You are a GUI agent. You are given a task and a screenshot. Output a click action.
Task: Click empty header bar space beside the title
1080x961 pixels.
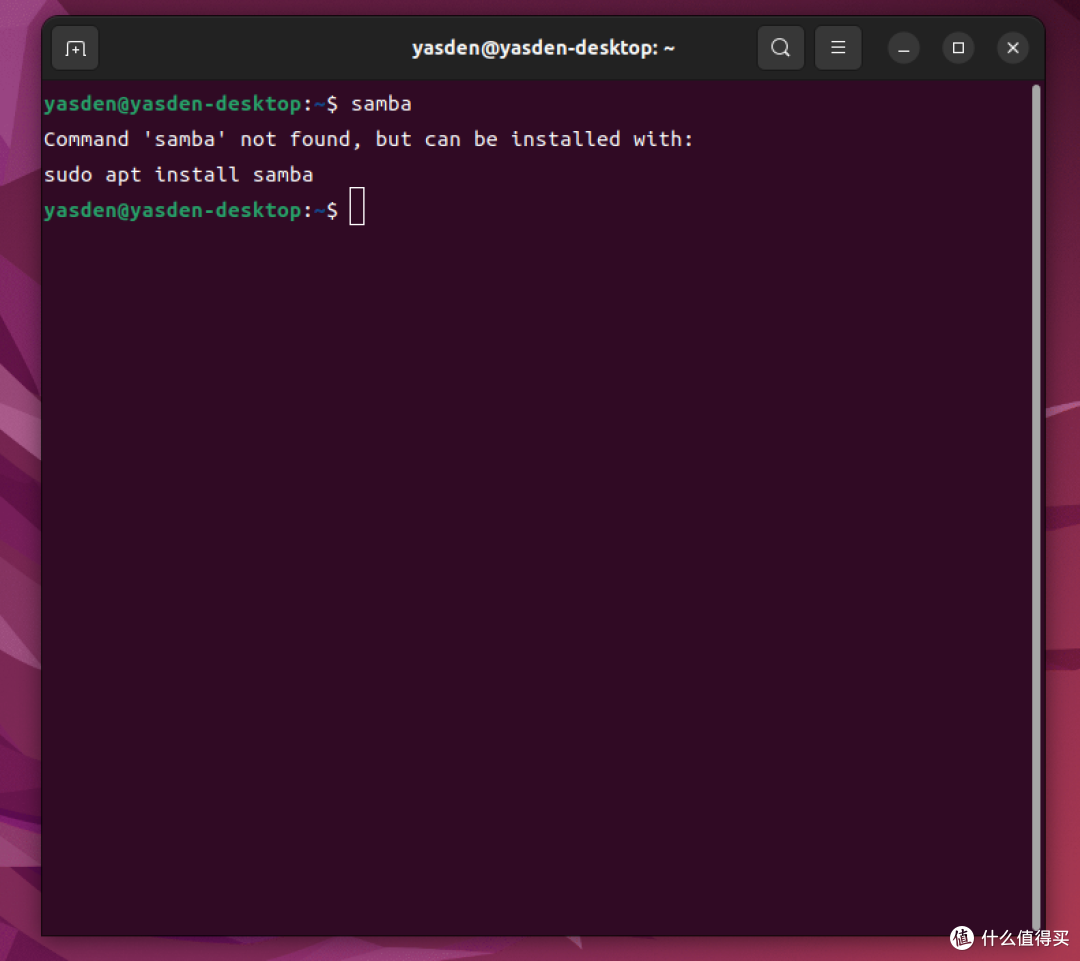250,48
